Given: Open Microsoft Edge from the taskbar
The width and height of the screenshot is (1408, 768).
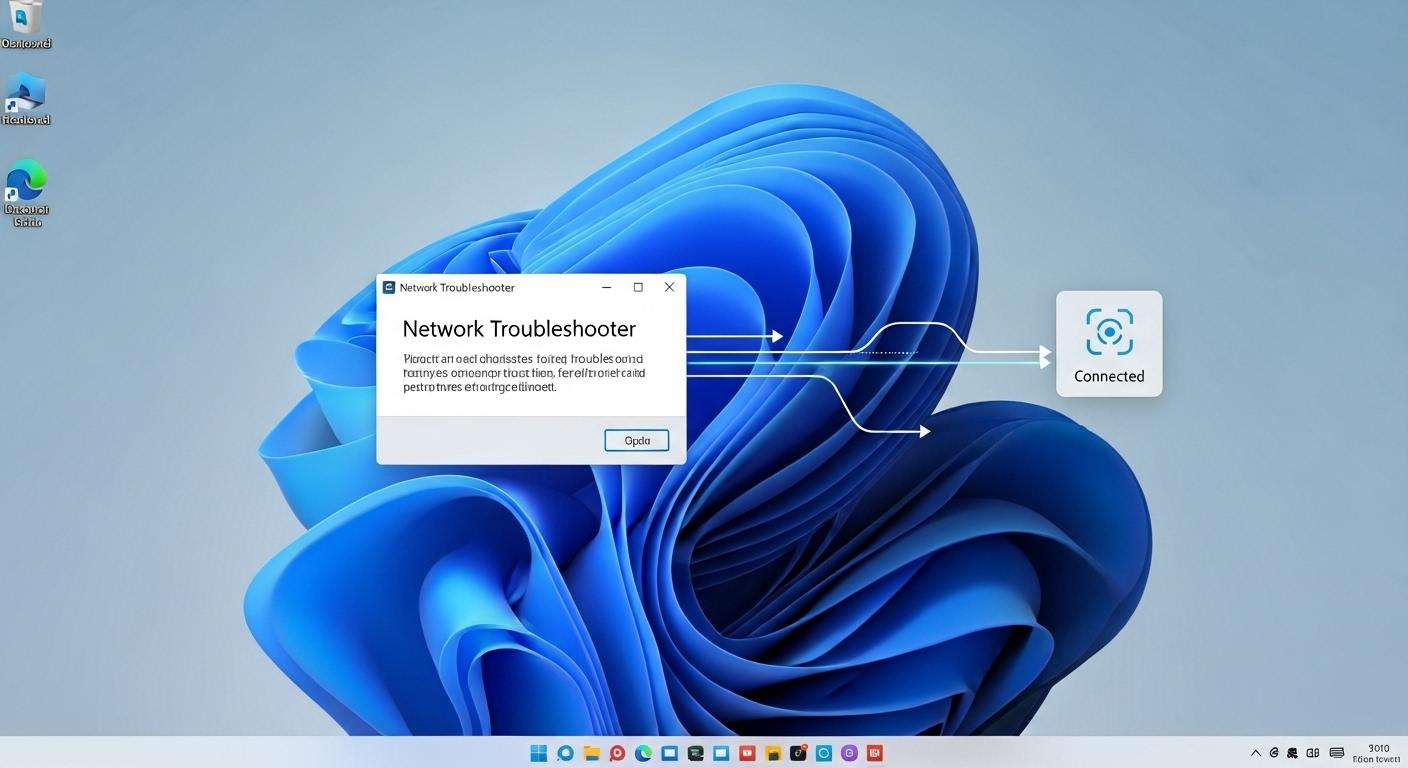Looking at the screenshot, I should click(x=643, y=753).
